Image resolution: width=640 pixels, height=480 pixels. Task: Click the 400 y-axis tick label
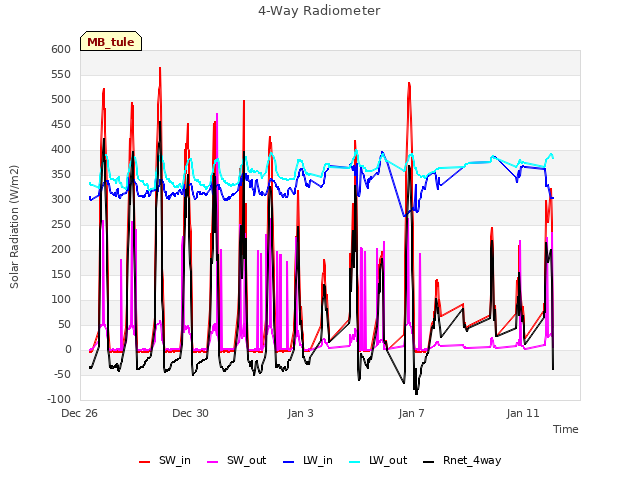(x=61, y=150)
